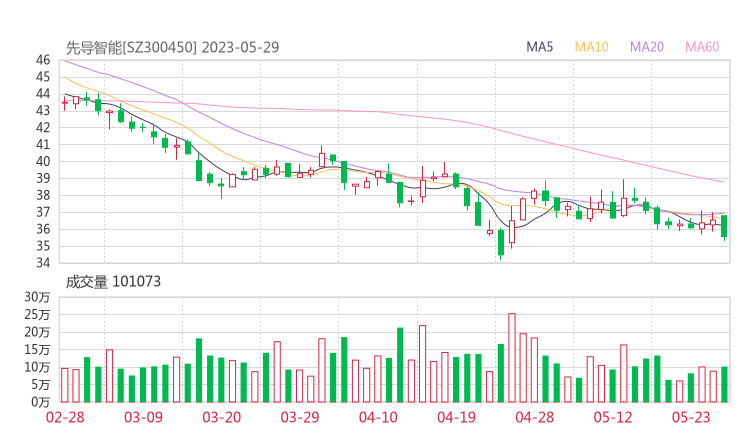Click the 03-20 date label
The height and width of the screenshot is (440, 740).
[x=222, y=417]
